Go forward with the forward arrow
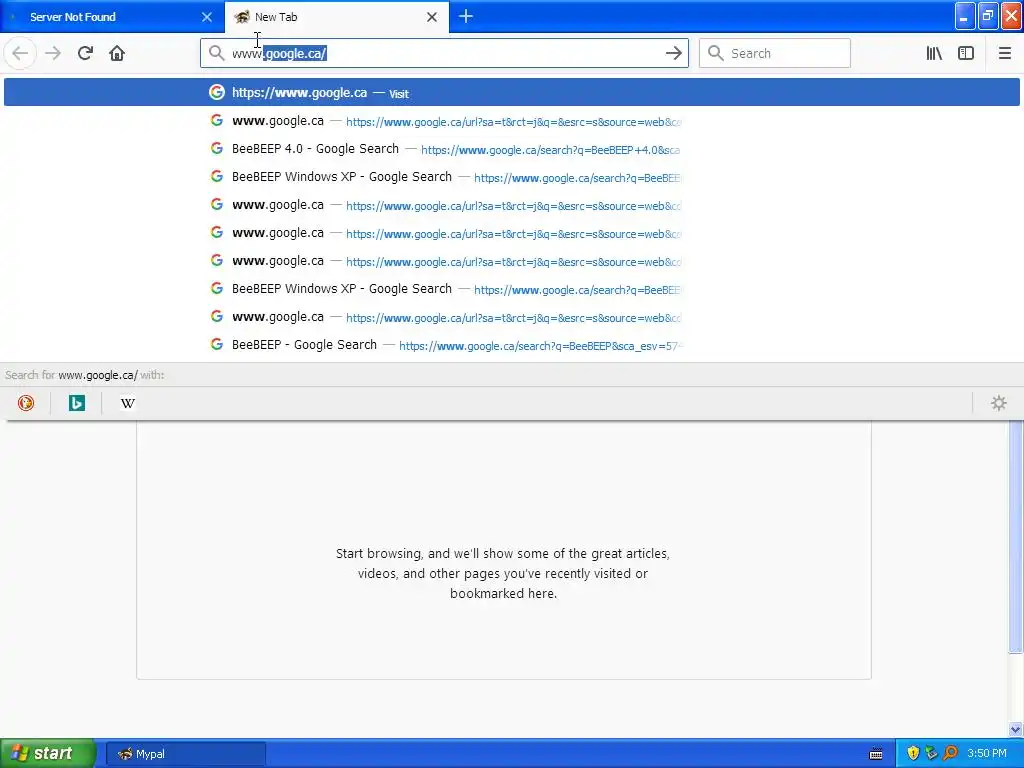 tap(53, 54)
